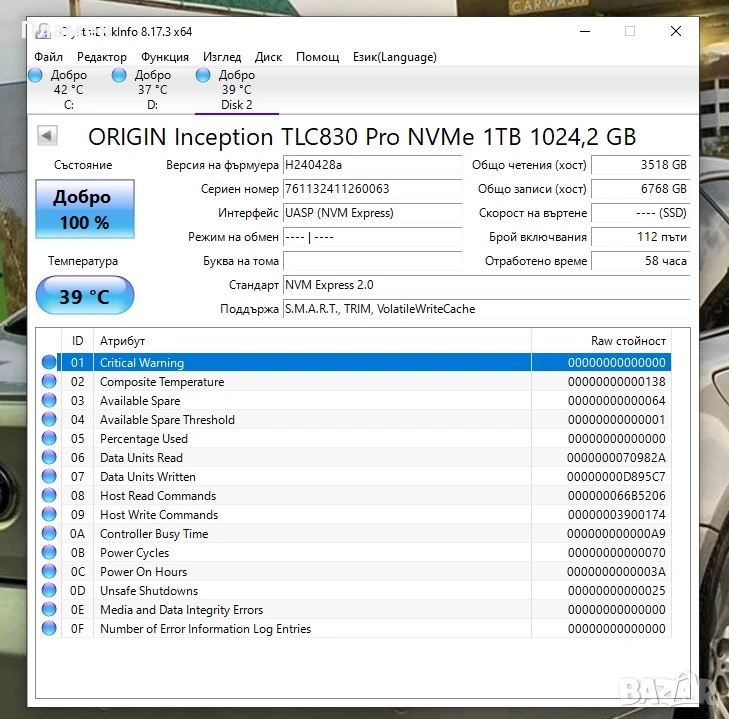Image resolution: width=729 pixels, height=719 pixels.
Task: Click the total host writes value 6768 GB
Action: click(641, 189)
